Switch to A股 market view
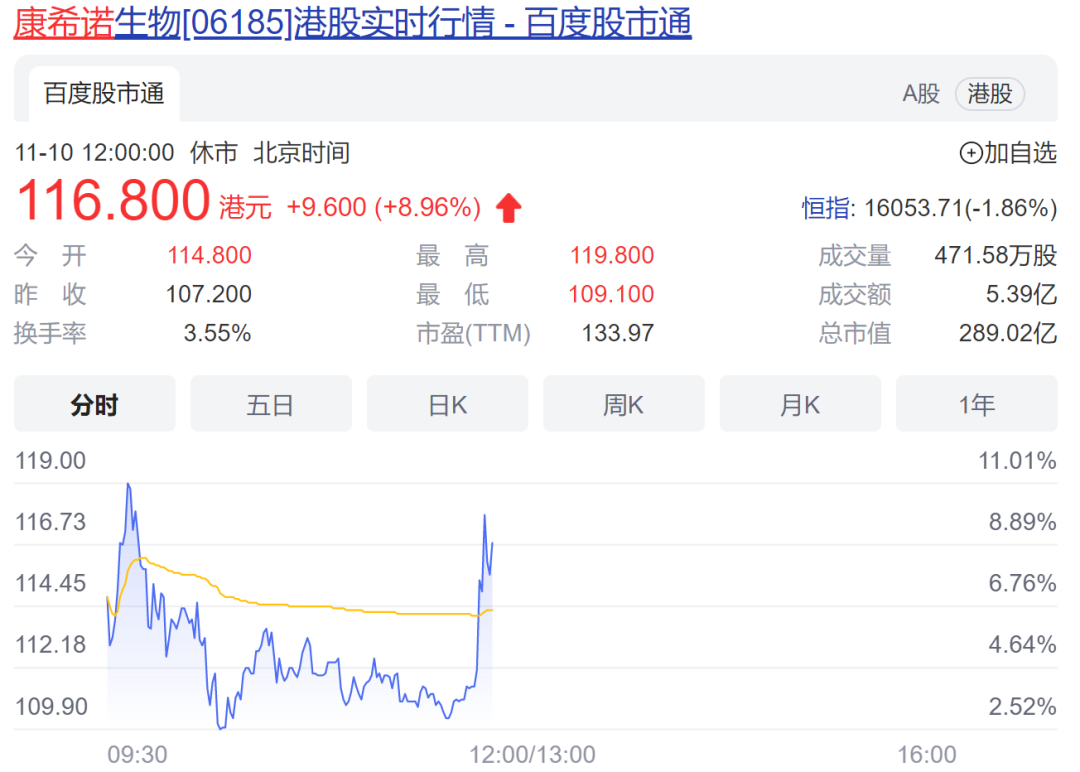The width and height of the screenshot is (1080, 772). 921,94
